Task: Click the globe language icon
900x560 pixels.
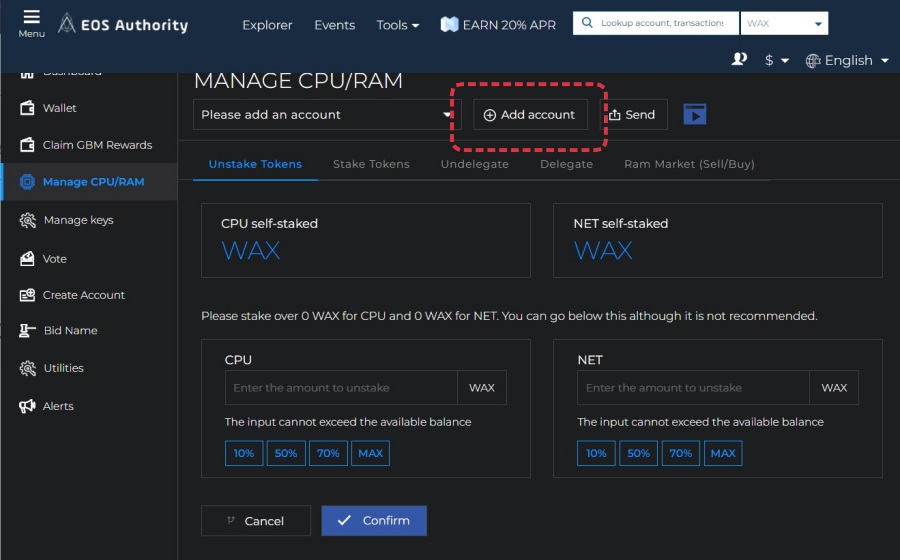Action: pos(813,60)
